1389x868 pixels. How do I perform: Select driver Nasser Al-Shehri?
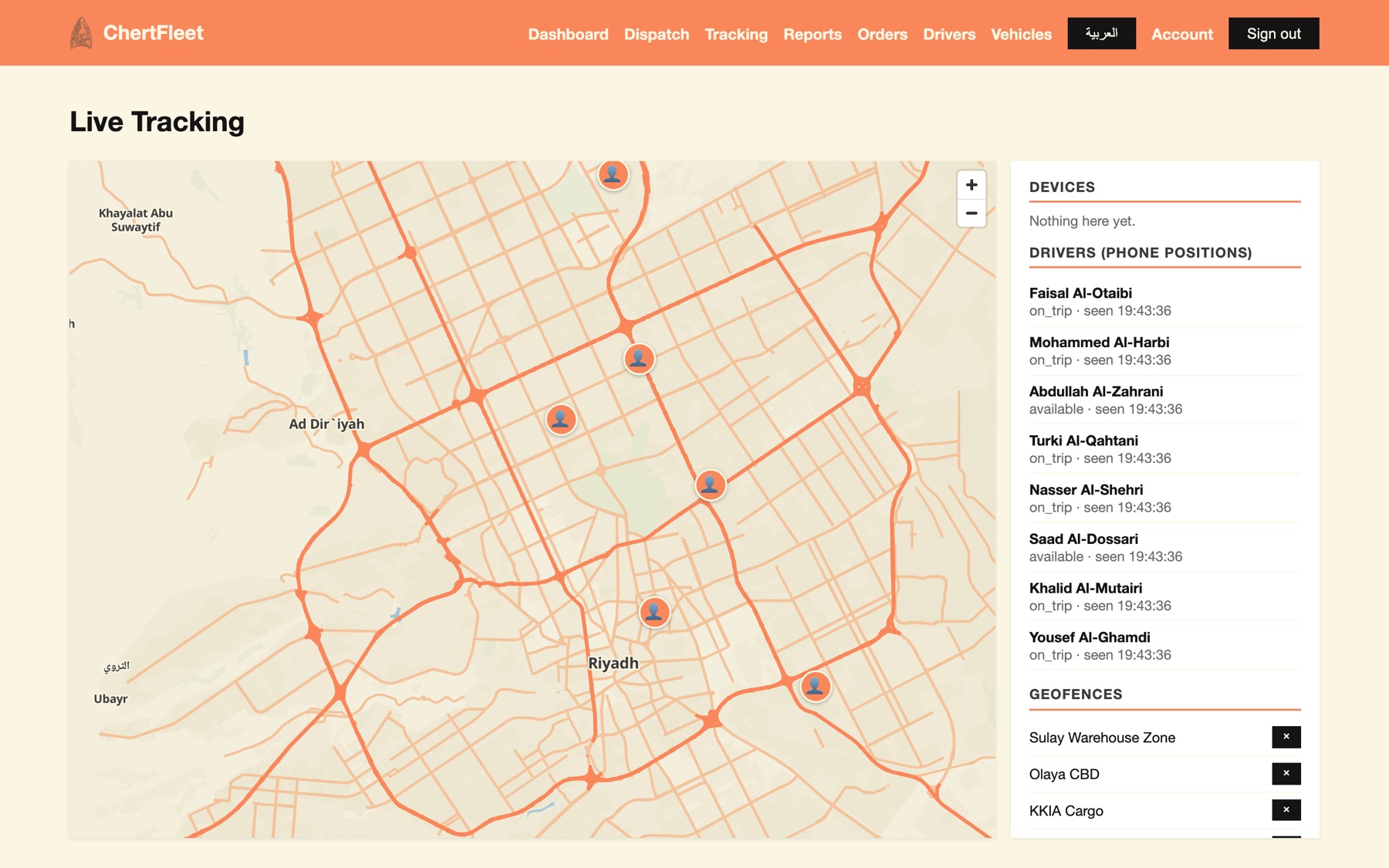(x=1164, y=498)
